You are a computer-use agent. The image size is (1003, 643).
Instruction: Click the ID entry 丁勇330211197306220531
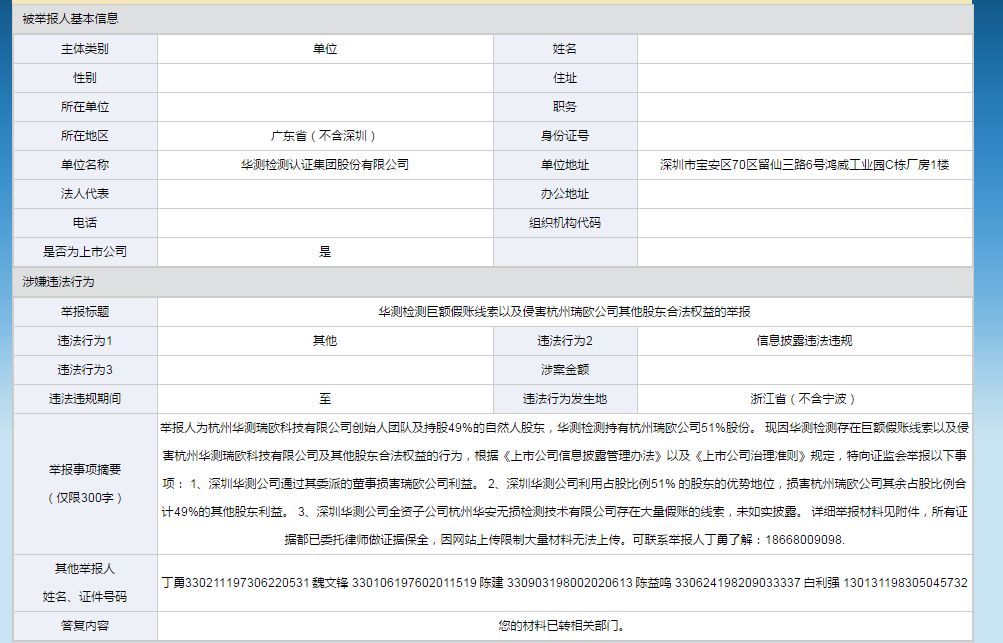click(x=235, y=583)
